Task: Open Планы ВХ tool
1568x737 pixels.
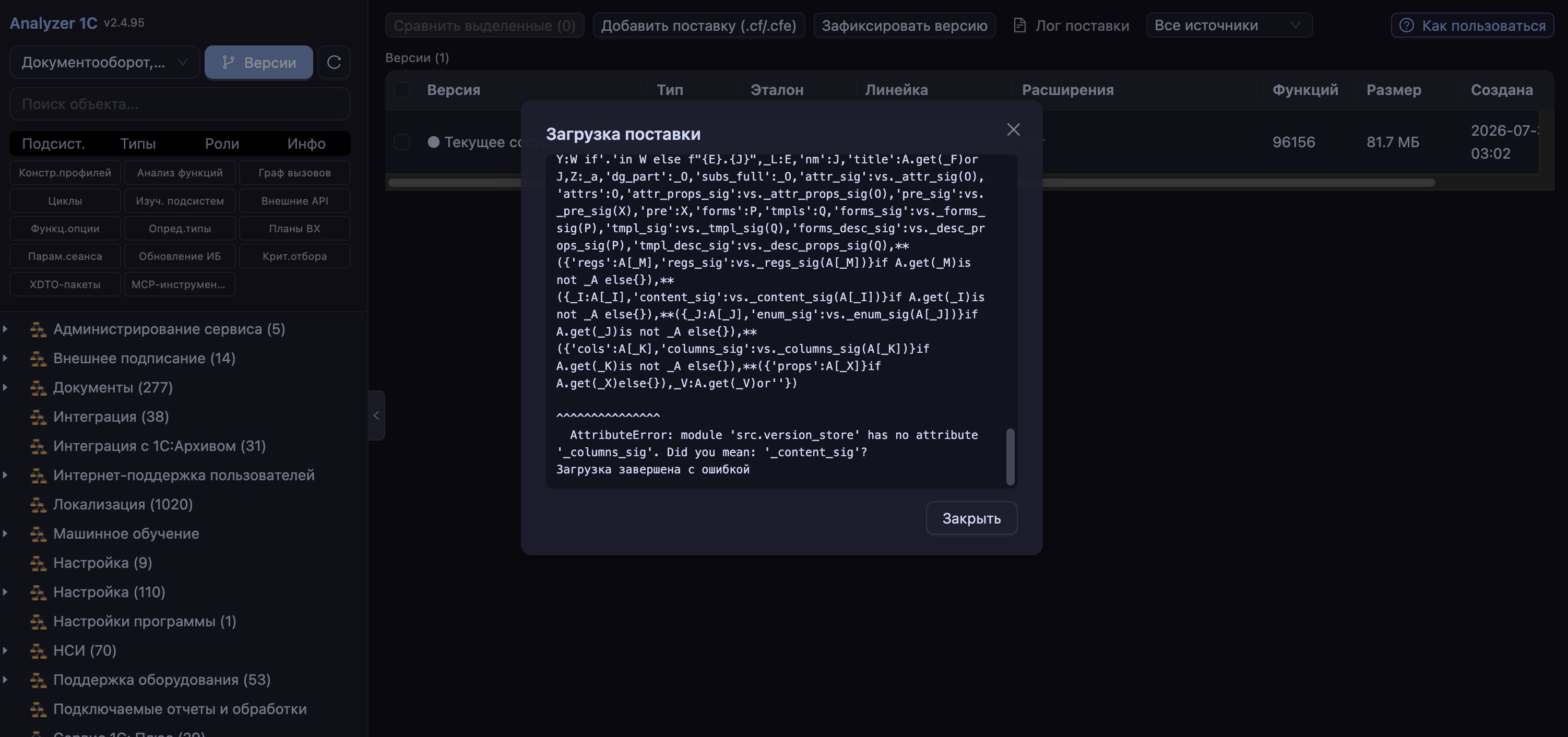Action: pyautogui.click(x=294, y=229)
